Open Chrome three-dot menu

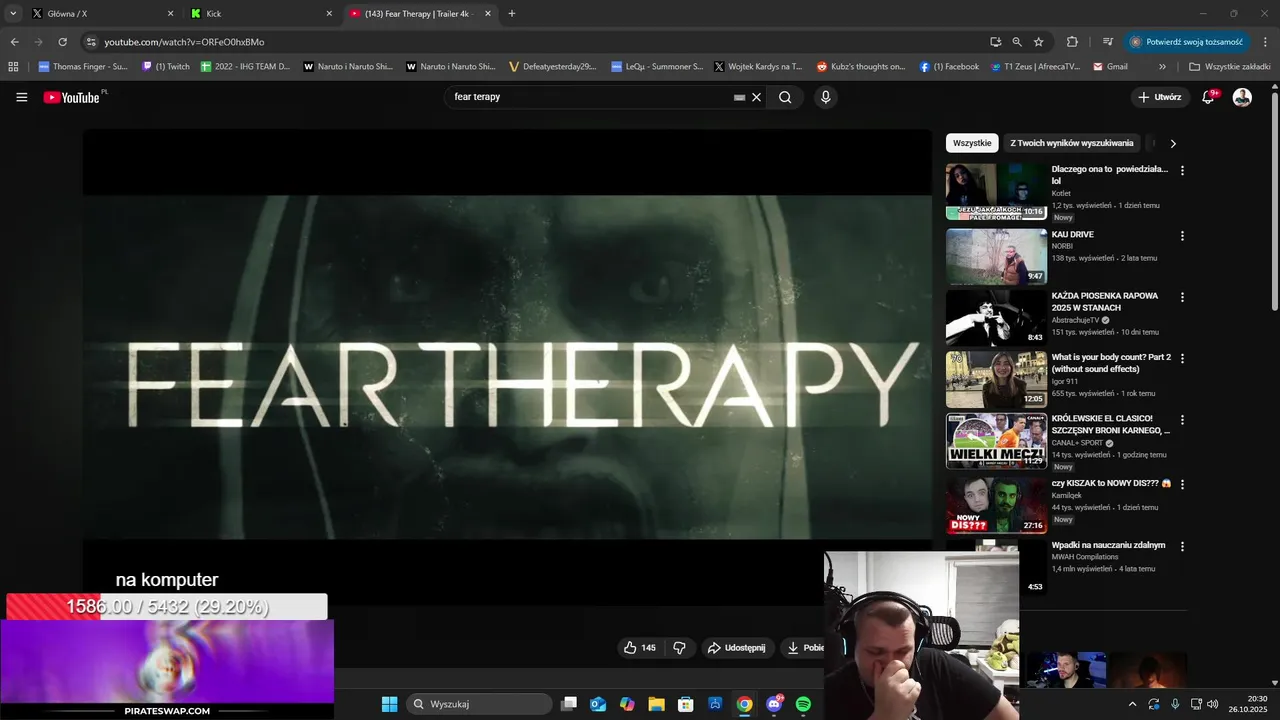[1266, 42]
